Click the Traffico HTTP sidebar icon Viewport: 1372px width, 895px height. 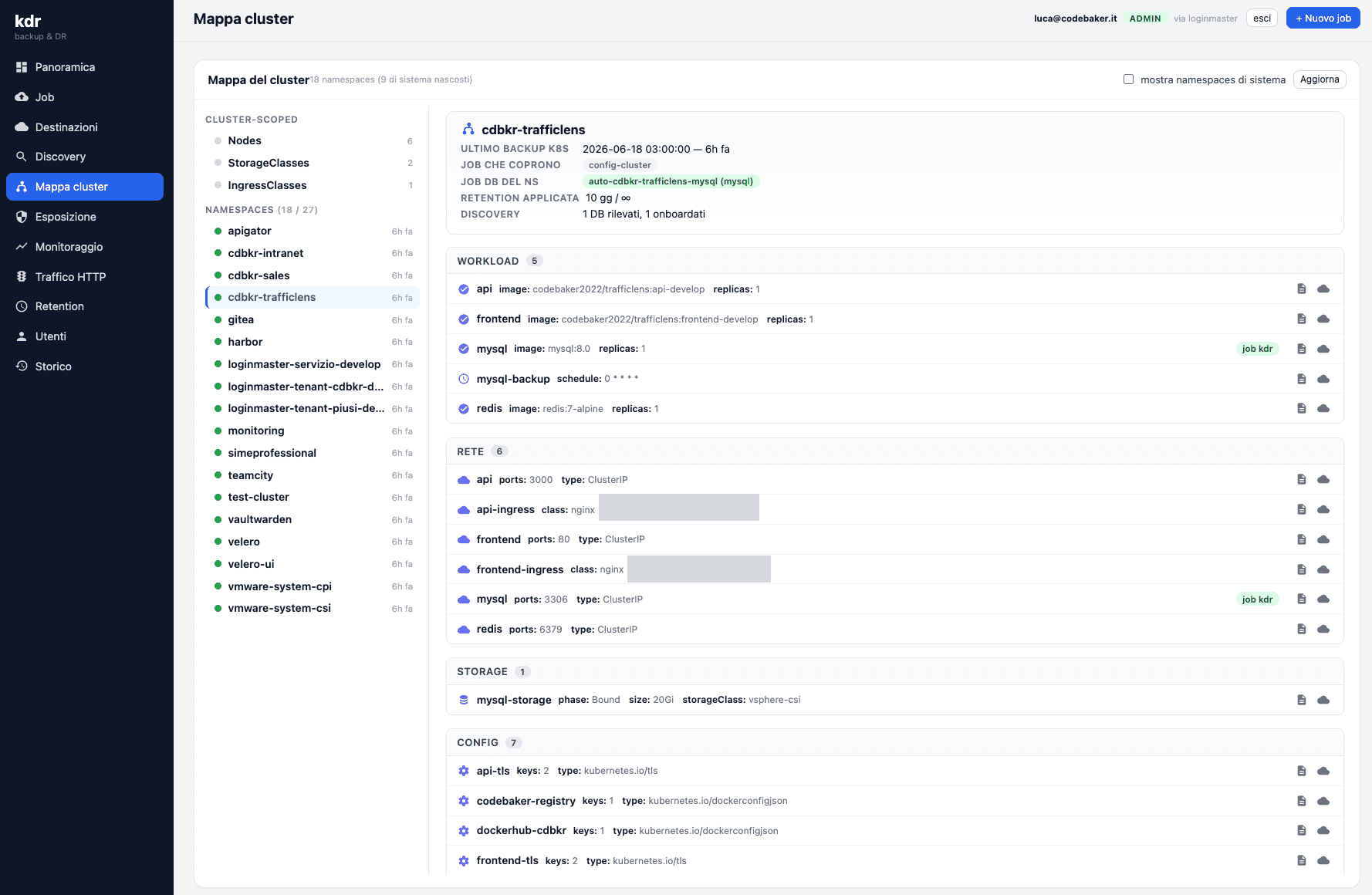(x=22, y=277)
